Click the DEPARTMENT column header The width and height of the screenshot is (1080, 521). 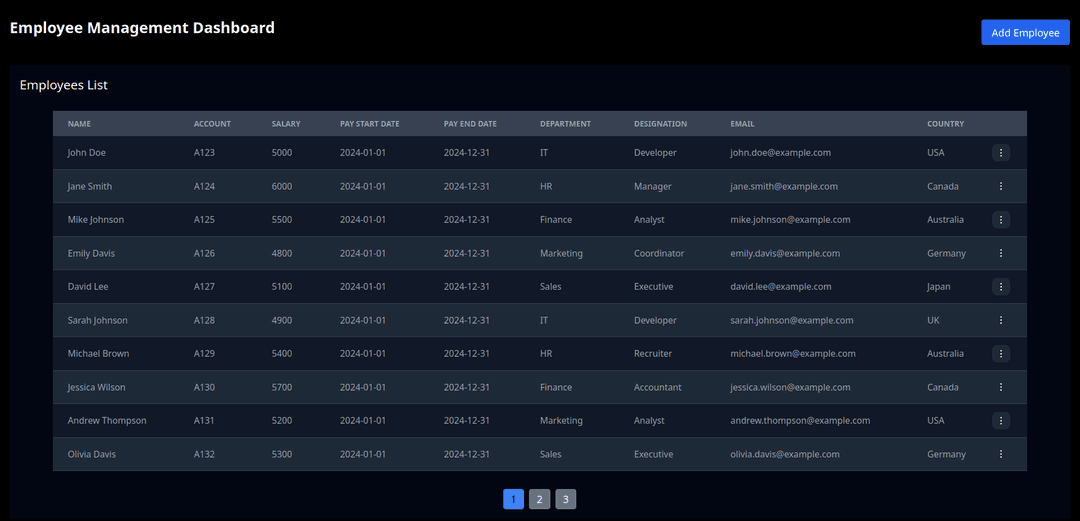click(x=565, y=124)
